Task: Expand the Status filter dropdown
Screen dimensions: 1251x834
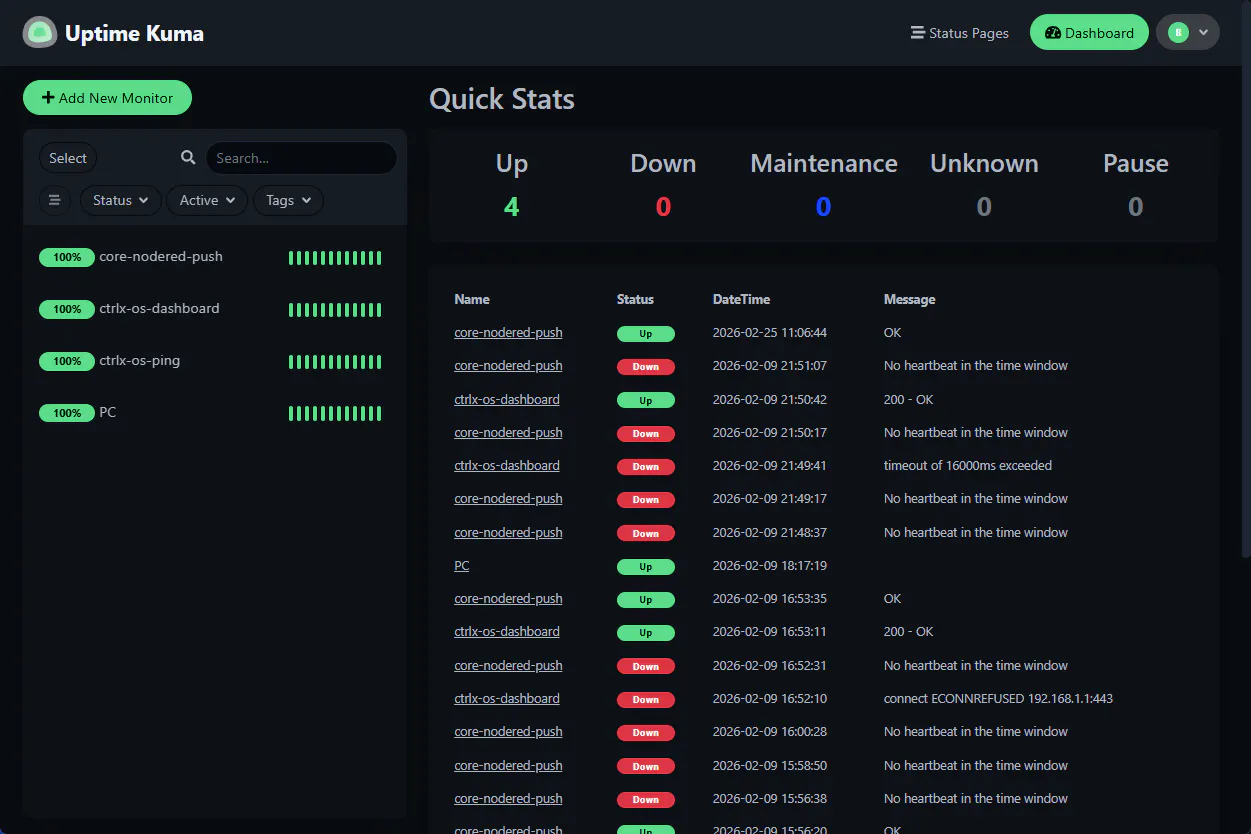Action: 120,200
